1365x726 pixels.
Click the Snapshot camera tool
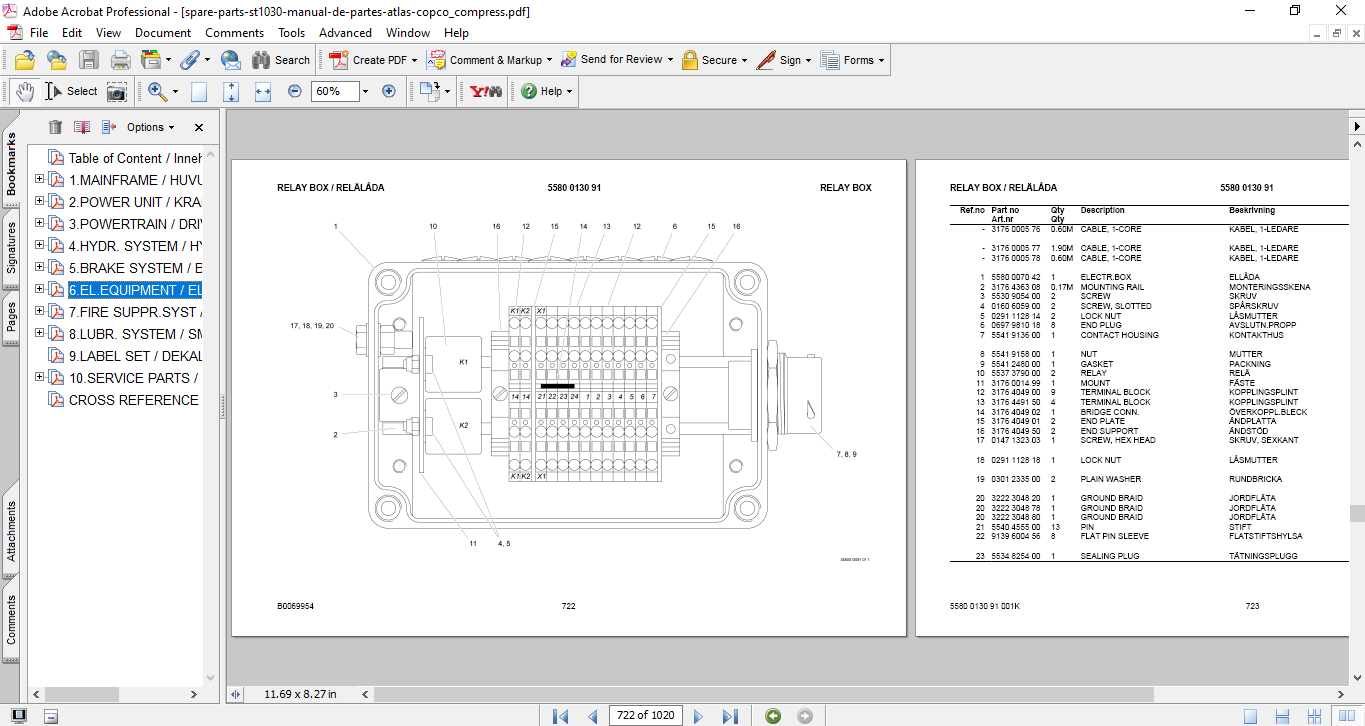click(117, 91)
